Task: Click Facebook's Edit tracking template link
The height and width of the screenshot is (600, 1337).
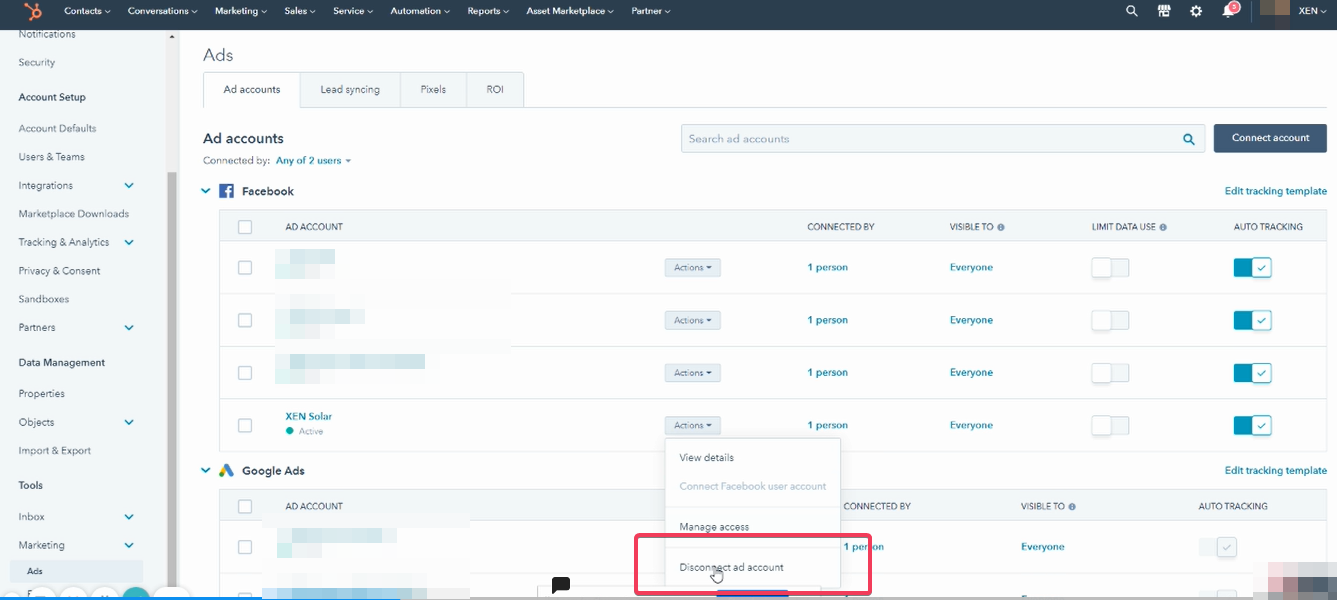Action: [1275, 191]
